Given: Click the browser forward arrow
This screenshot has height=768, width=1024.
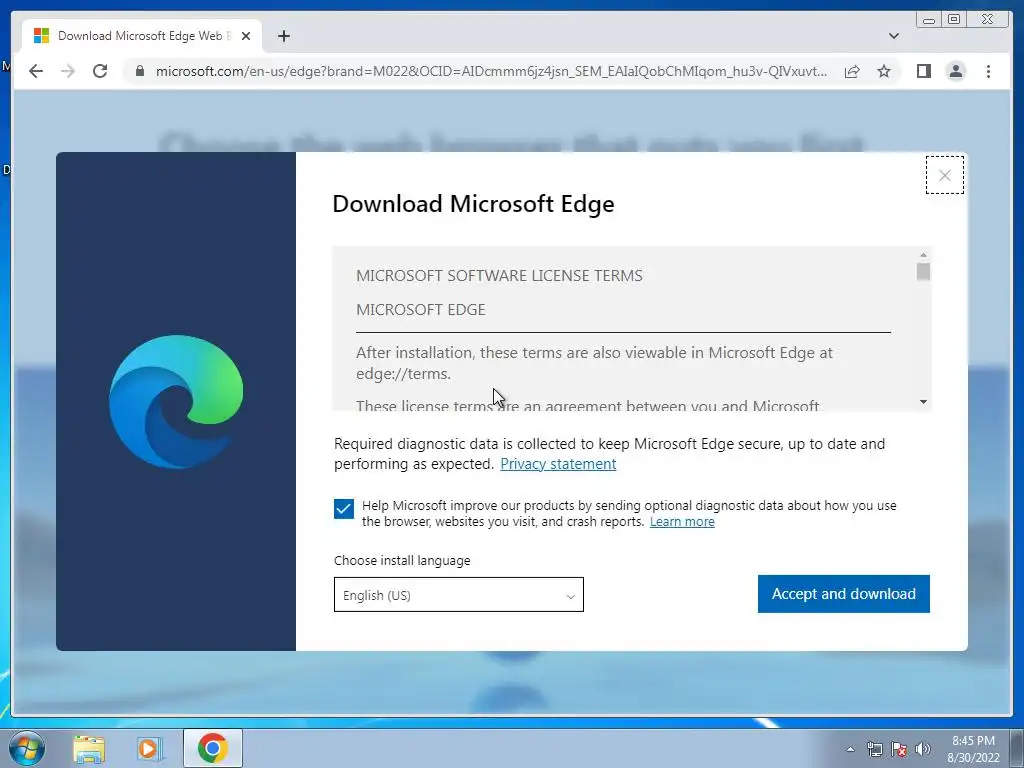Looking at the screenshot, I should pos(68,71).
